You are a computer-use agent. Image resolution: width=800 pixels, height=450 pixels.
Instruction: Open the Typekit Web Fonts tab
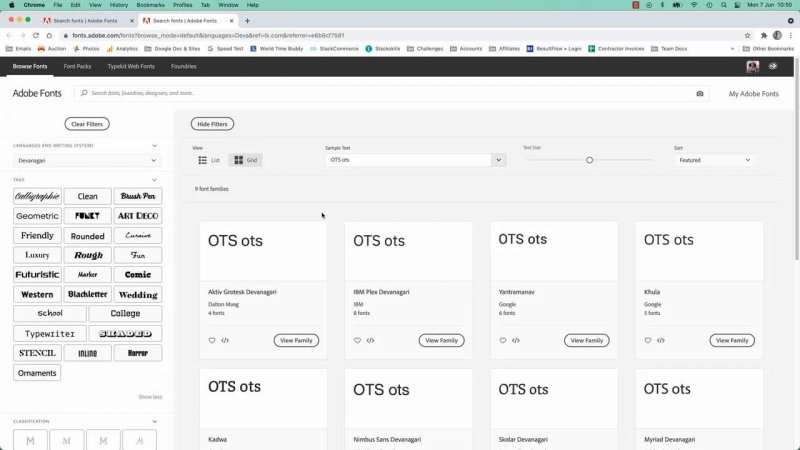[131, 66]
